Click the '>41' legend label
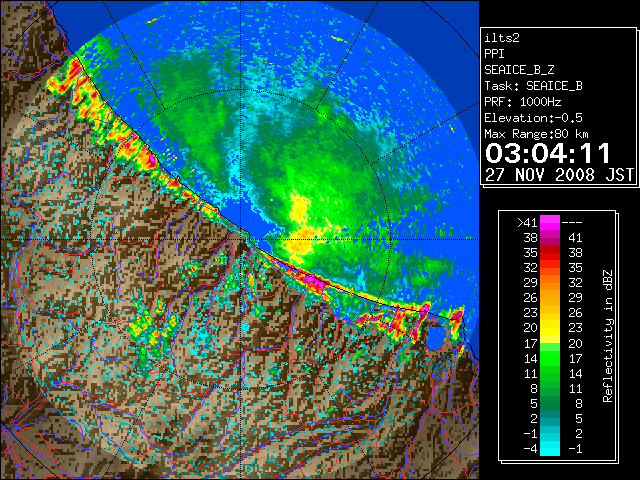640x480 pixels. [x=527, y=223]
